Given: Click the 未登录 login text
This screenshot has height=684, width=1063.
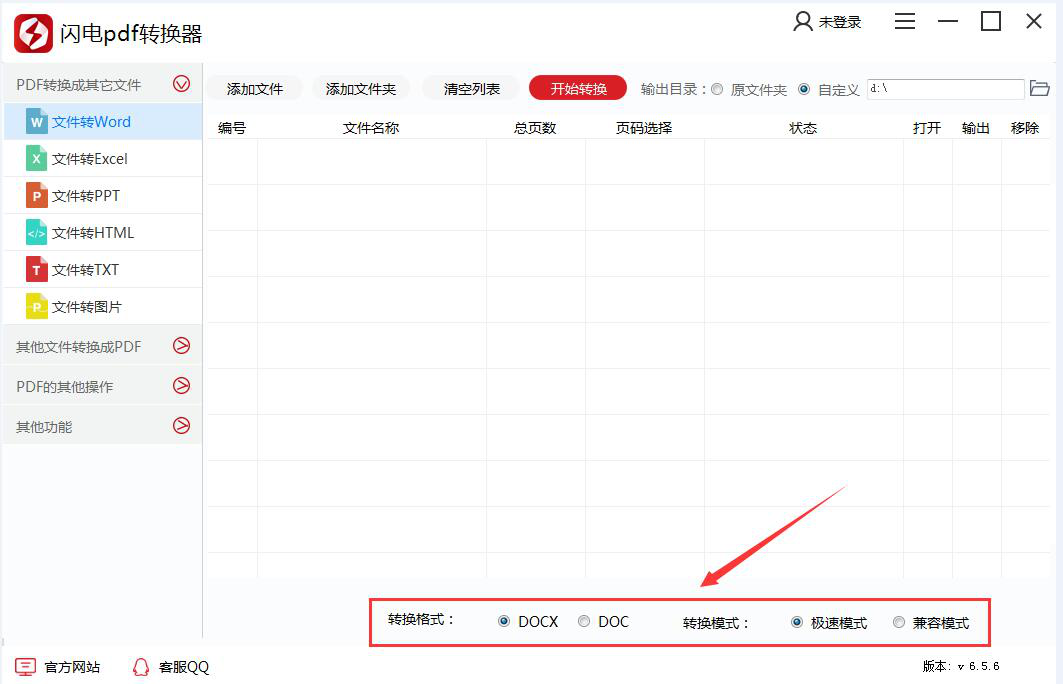Looking at the screenshot, I should (x=839, y=22).
